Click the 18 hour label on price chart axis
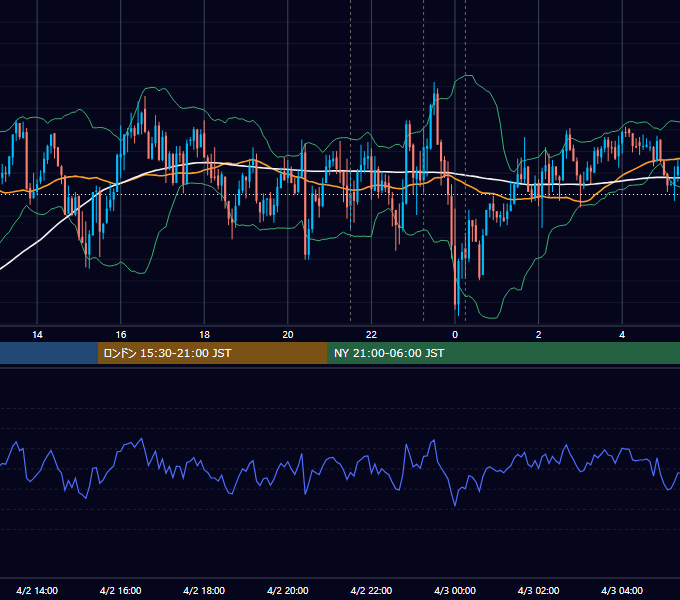The width and height of the screenshot is (680, 600). [204, 335]
